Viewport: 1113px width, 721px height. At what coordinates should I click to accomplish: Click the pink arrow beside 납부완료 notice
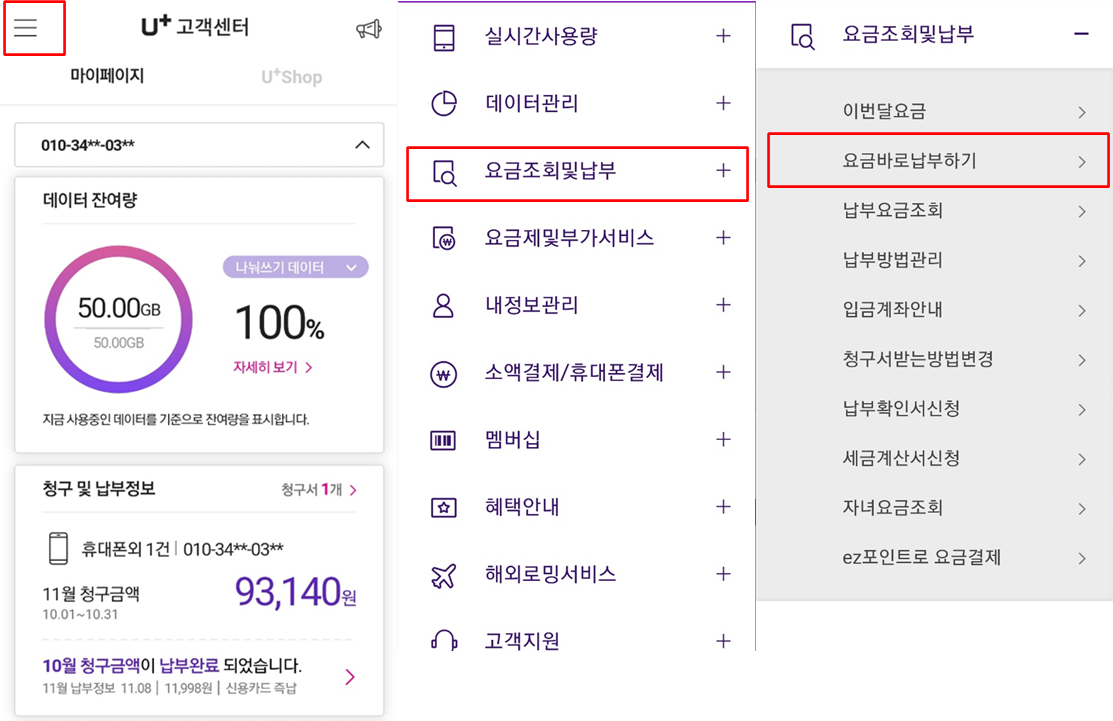[350, 676]
